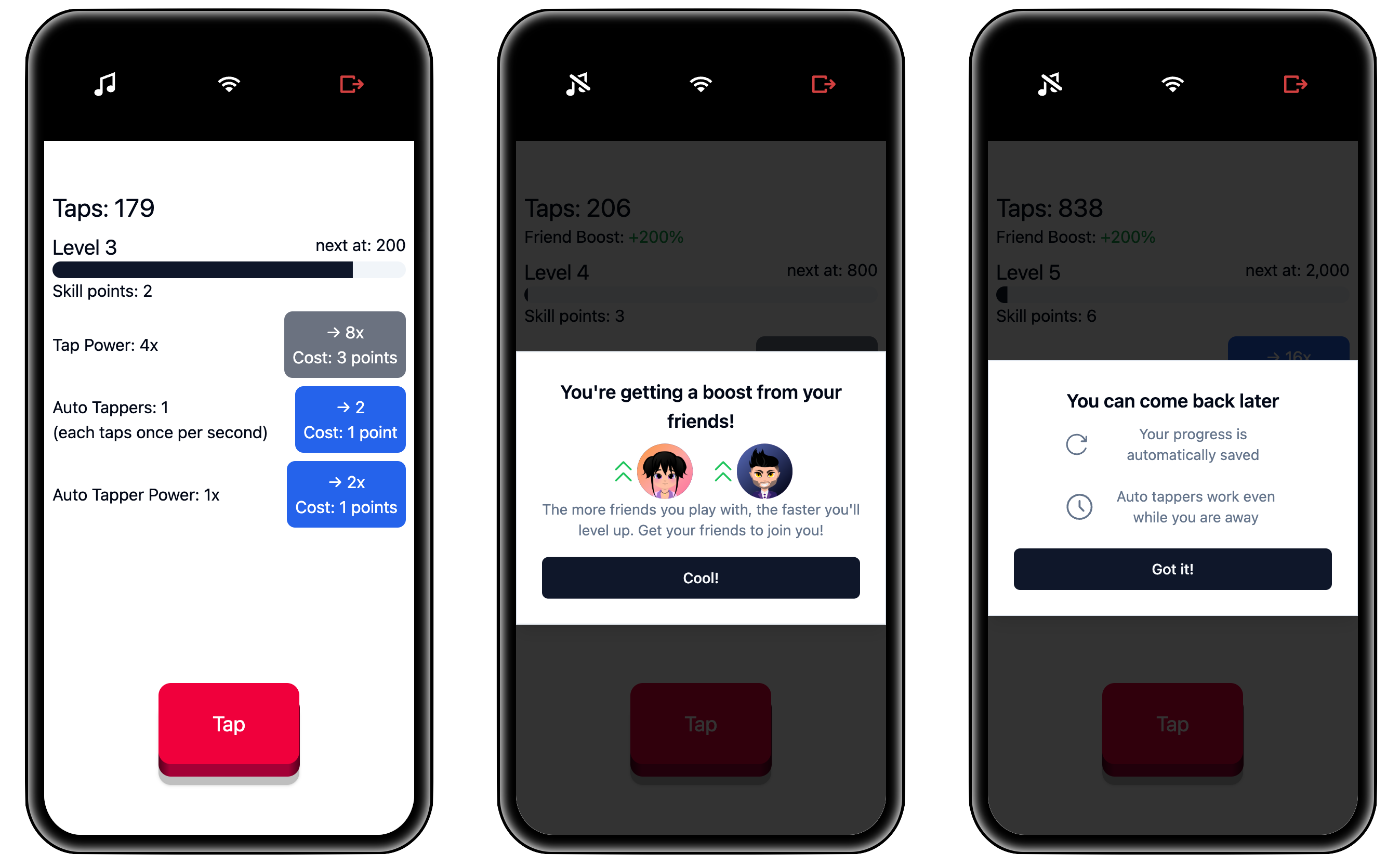
Task: Click 'Cool!' to dismiss friend boost modal
Action: click(x=699, y=577)
